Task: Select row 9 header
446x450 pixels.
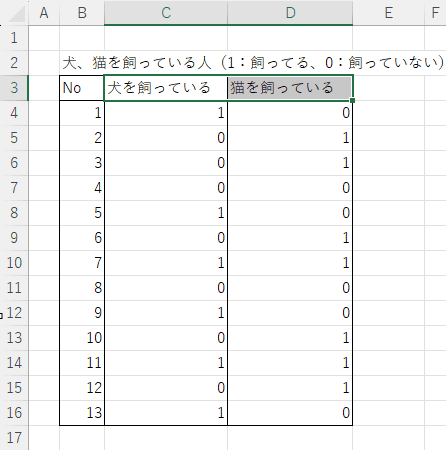Action: tap(14, 238)
